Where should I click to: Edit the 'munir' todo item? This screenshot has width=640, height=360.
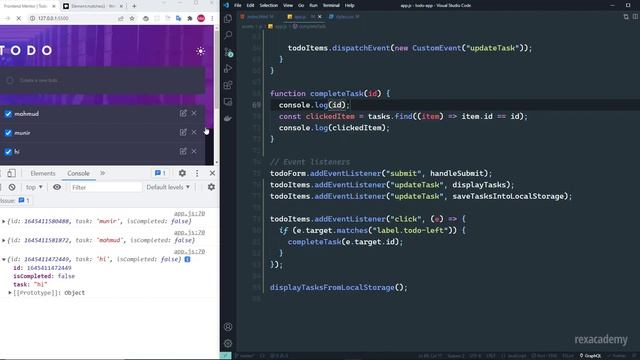[183, 132]
